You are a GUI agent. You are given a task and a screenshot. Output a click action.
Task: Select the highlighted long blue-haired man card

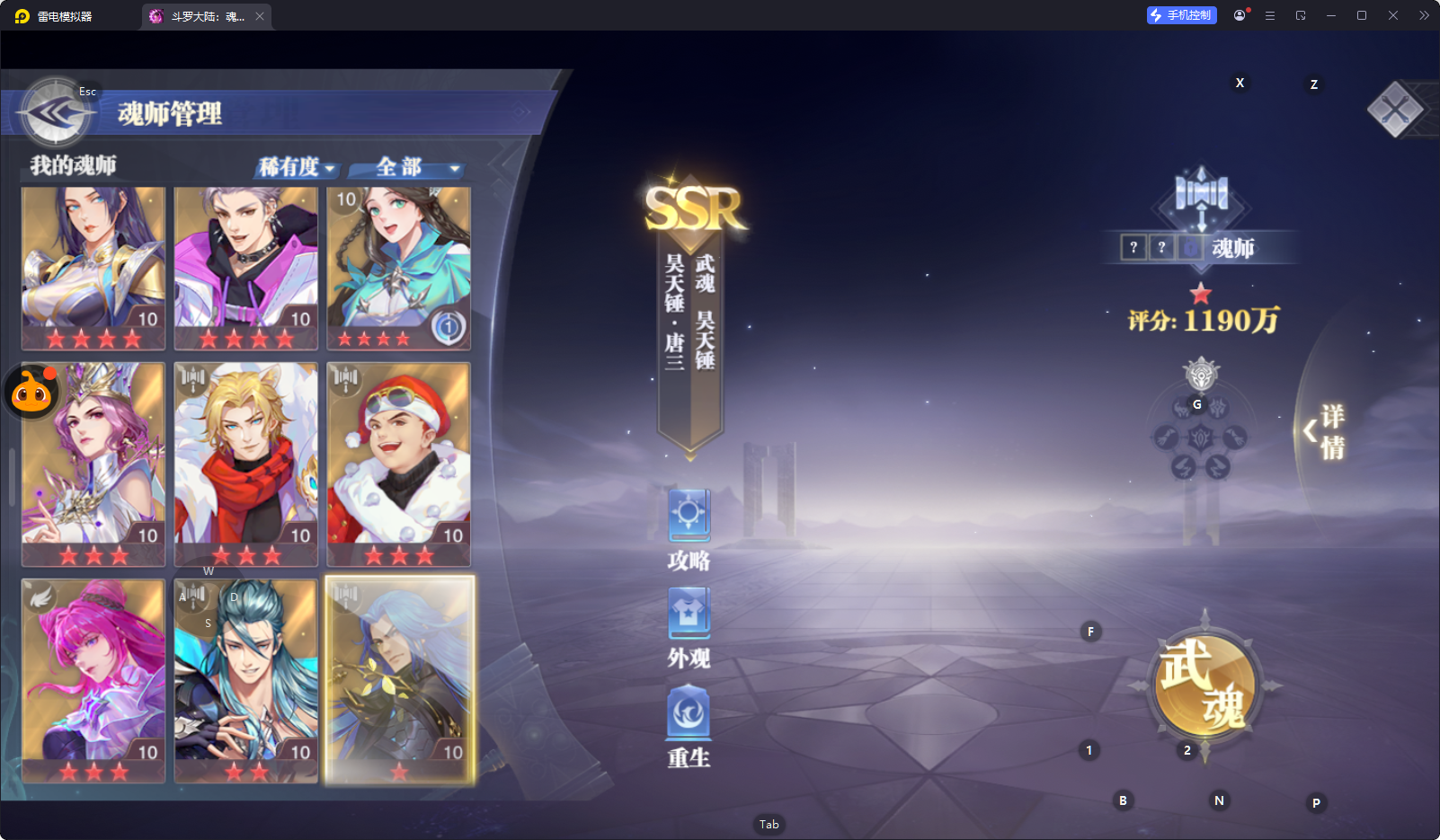click(x=399, y=681)
